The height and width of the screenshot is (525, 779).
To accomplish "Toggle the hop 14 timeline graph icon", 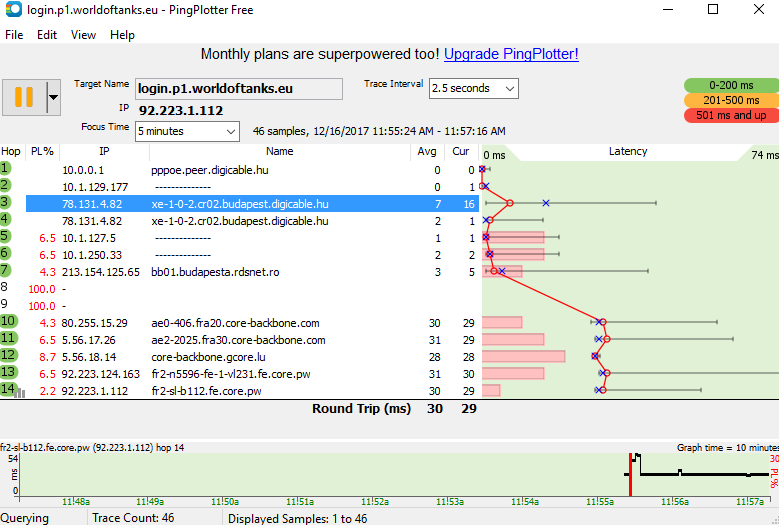I will [x=20, y=393].
